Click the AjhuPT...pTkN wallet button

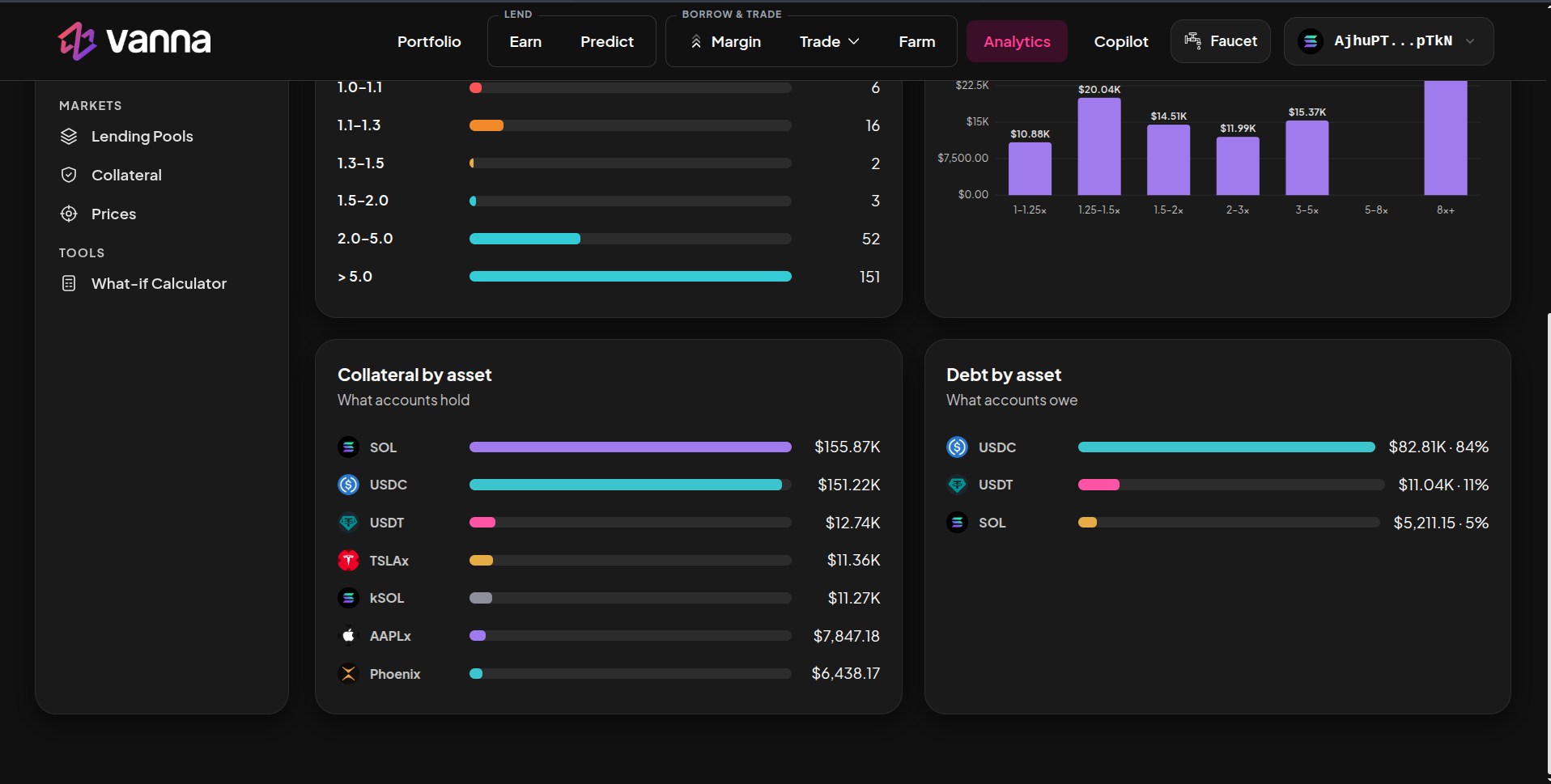click(1389, 41)
